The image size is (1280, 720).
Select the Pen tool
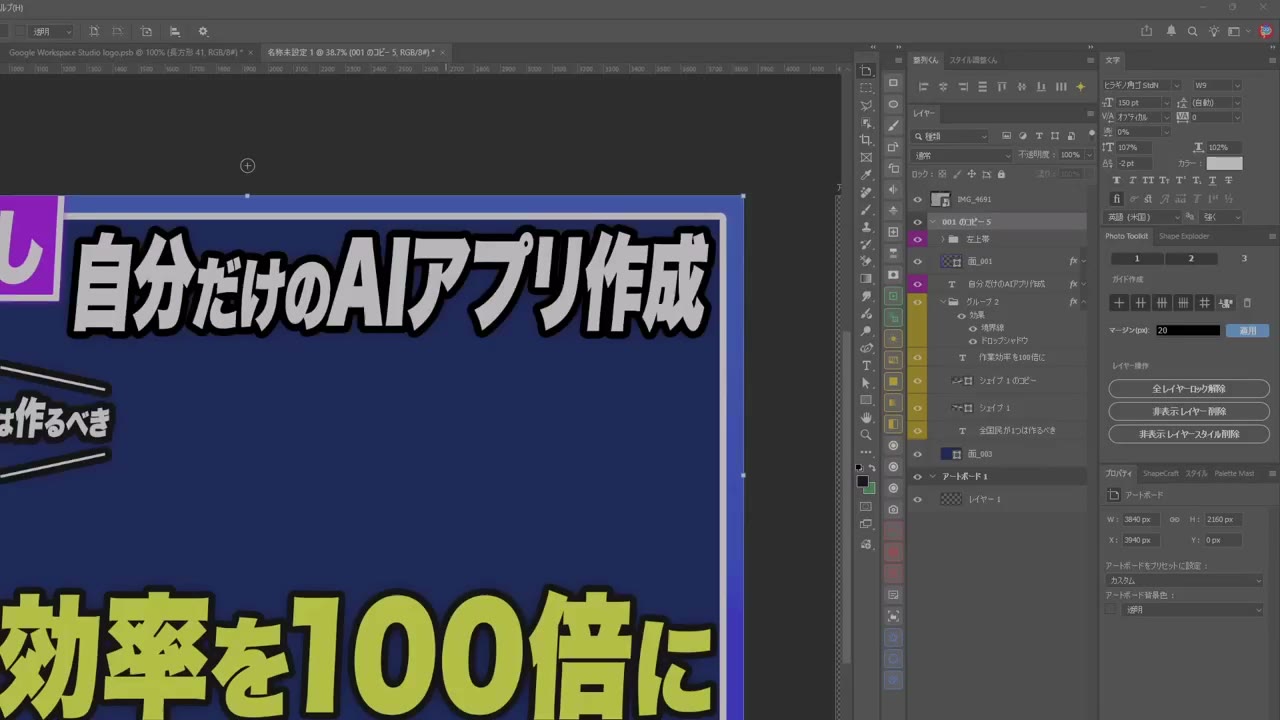point(866,348)
